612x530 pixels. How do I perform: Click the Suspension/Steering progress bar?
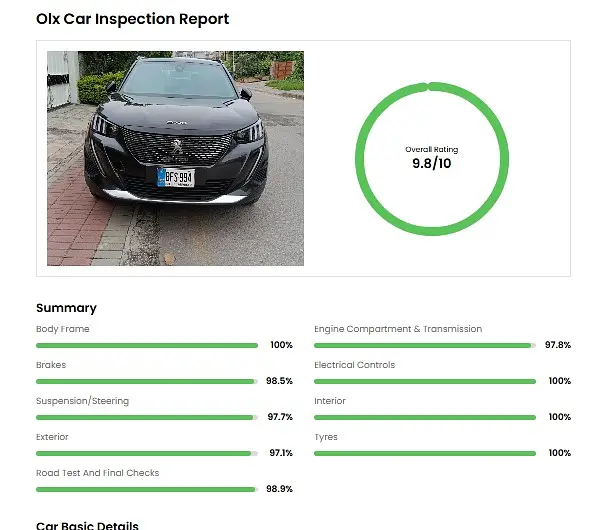[x=147, y=417]
